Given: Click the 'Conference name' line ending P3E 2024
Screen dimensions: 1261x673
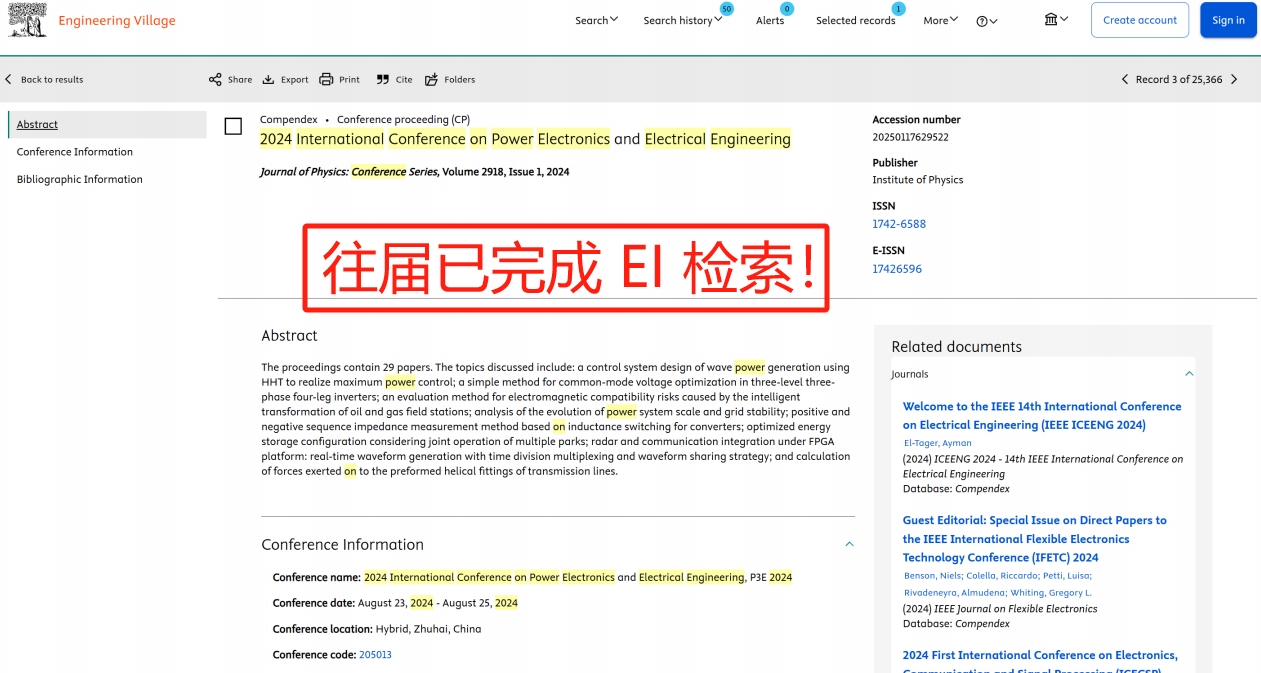Looking at the screenshot, I should [532, 577].
